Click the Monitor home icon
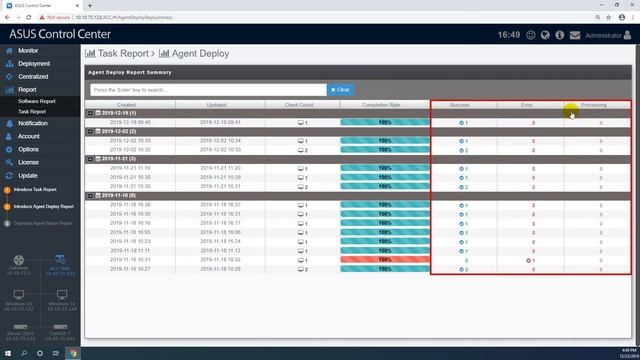 [9, 51]
